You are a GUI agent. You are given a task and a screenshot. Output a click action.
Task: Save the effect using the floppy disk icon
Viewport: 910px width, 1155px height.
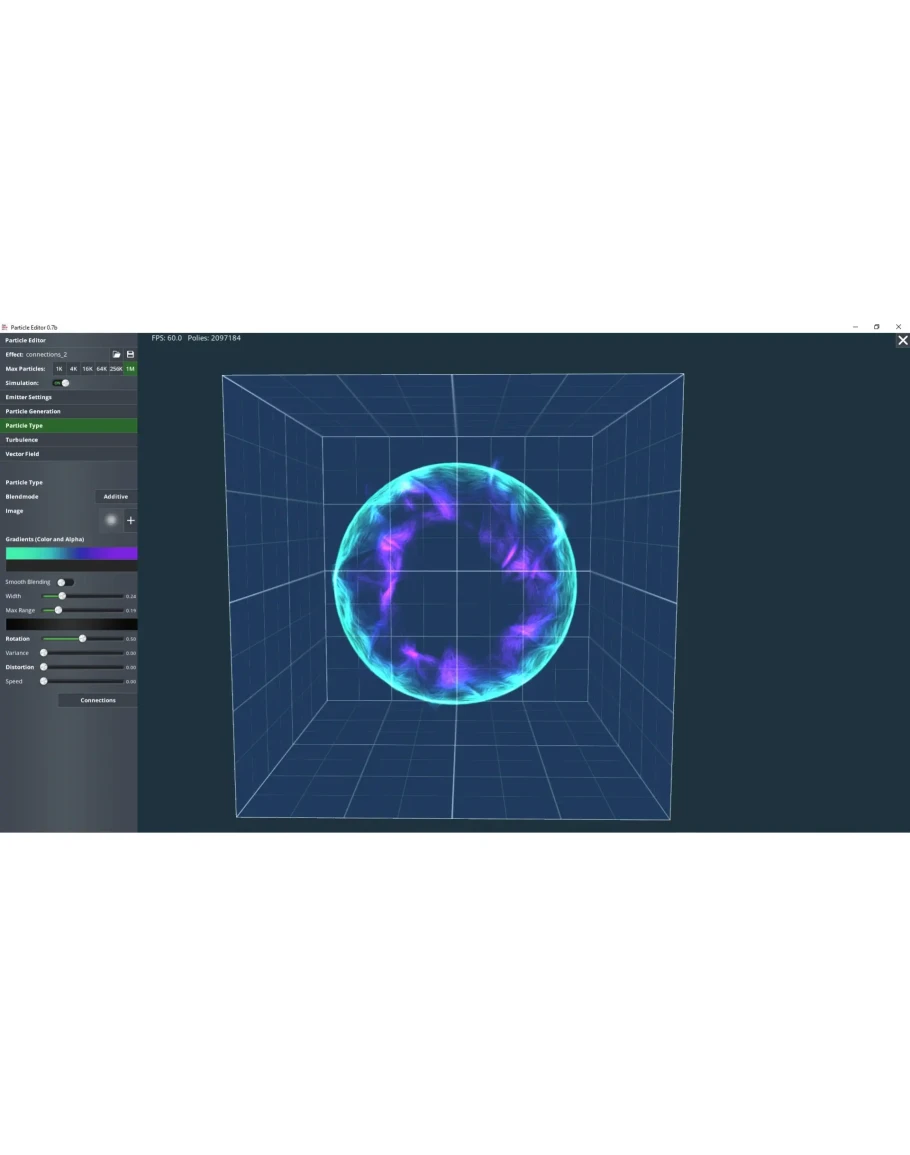point(130,355)
